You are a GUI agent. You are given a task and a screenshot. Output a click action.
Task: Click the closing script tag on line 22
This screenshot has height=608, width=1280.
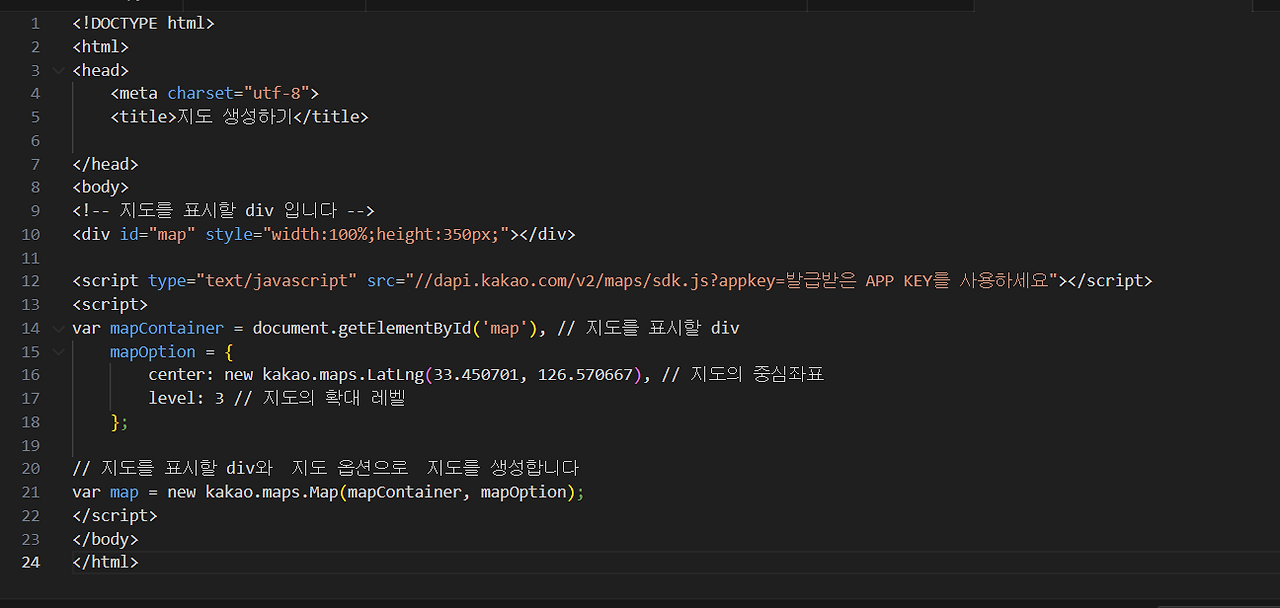pyautogui.click(x=114, y=514)
